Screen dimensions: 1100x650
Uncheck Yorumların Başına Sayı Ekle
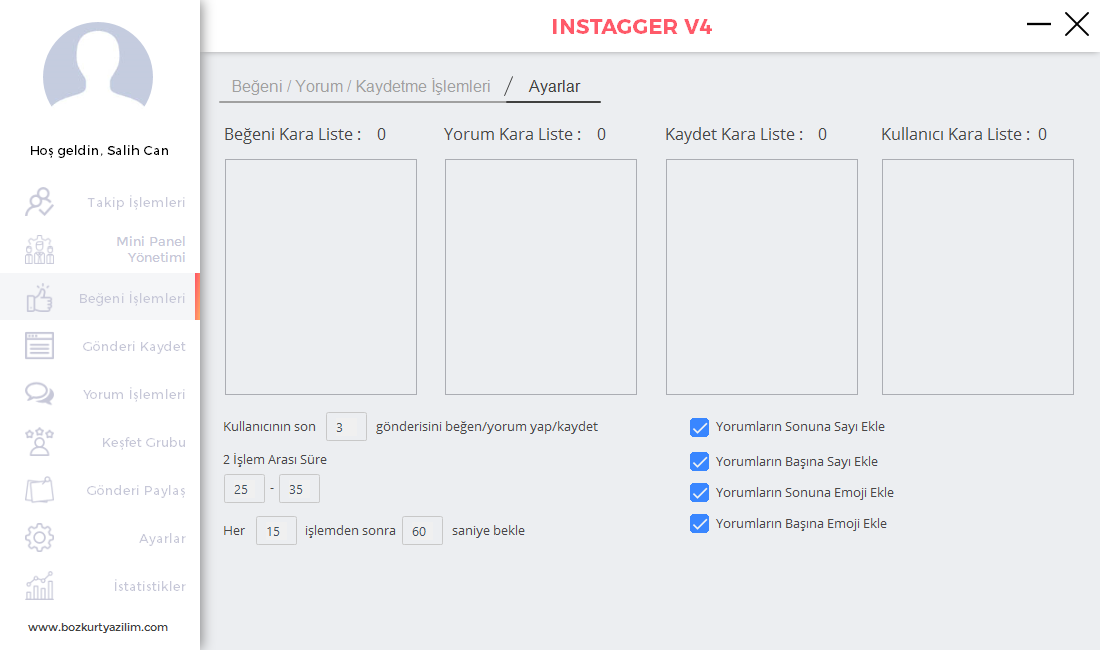[x=699, y=461]
